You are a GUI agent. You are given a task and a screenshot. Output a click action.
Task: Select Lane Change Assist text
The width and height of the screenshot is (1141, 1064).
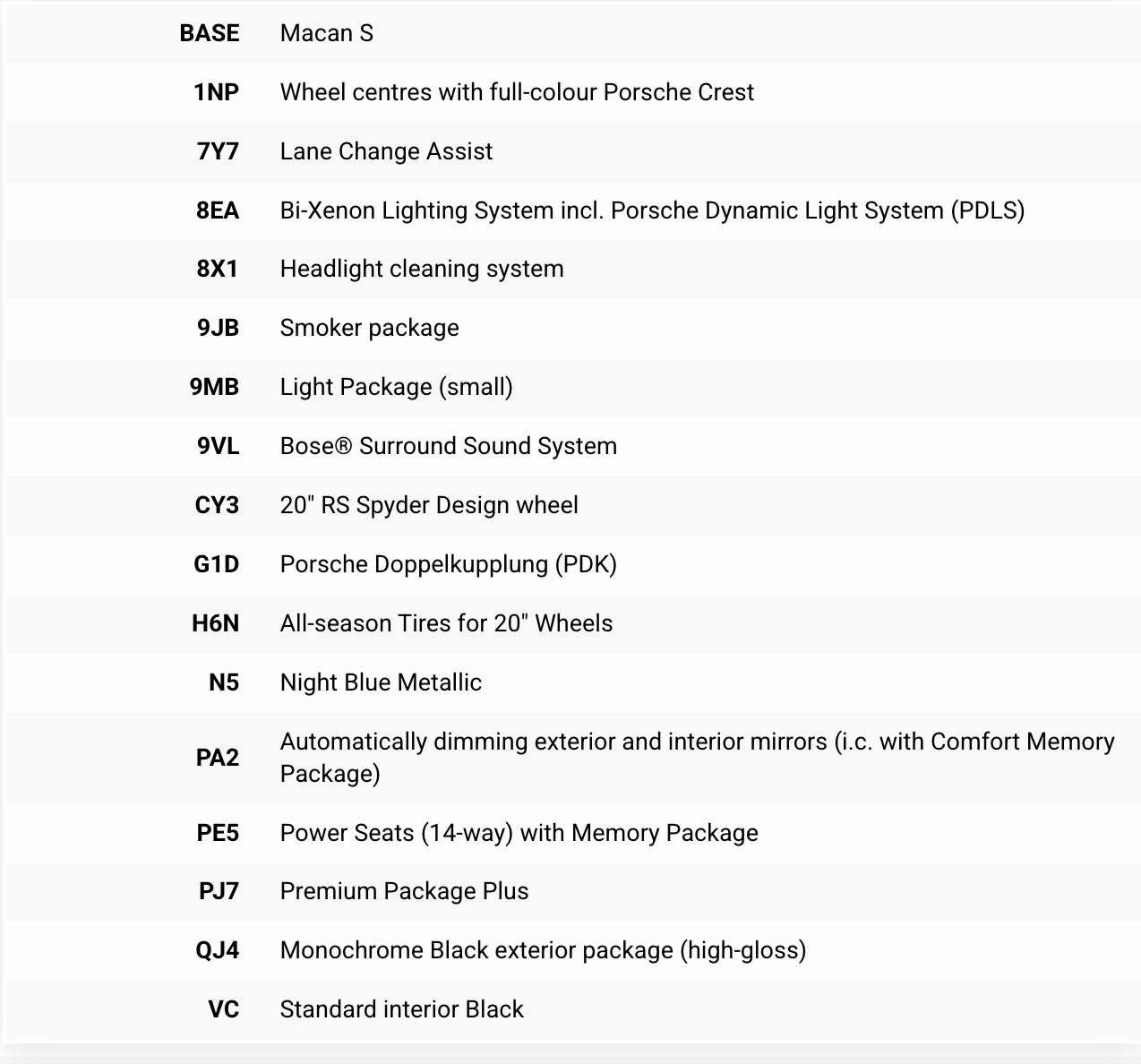pyautogui.click(x=386, y=151)
